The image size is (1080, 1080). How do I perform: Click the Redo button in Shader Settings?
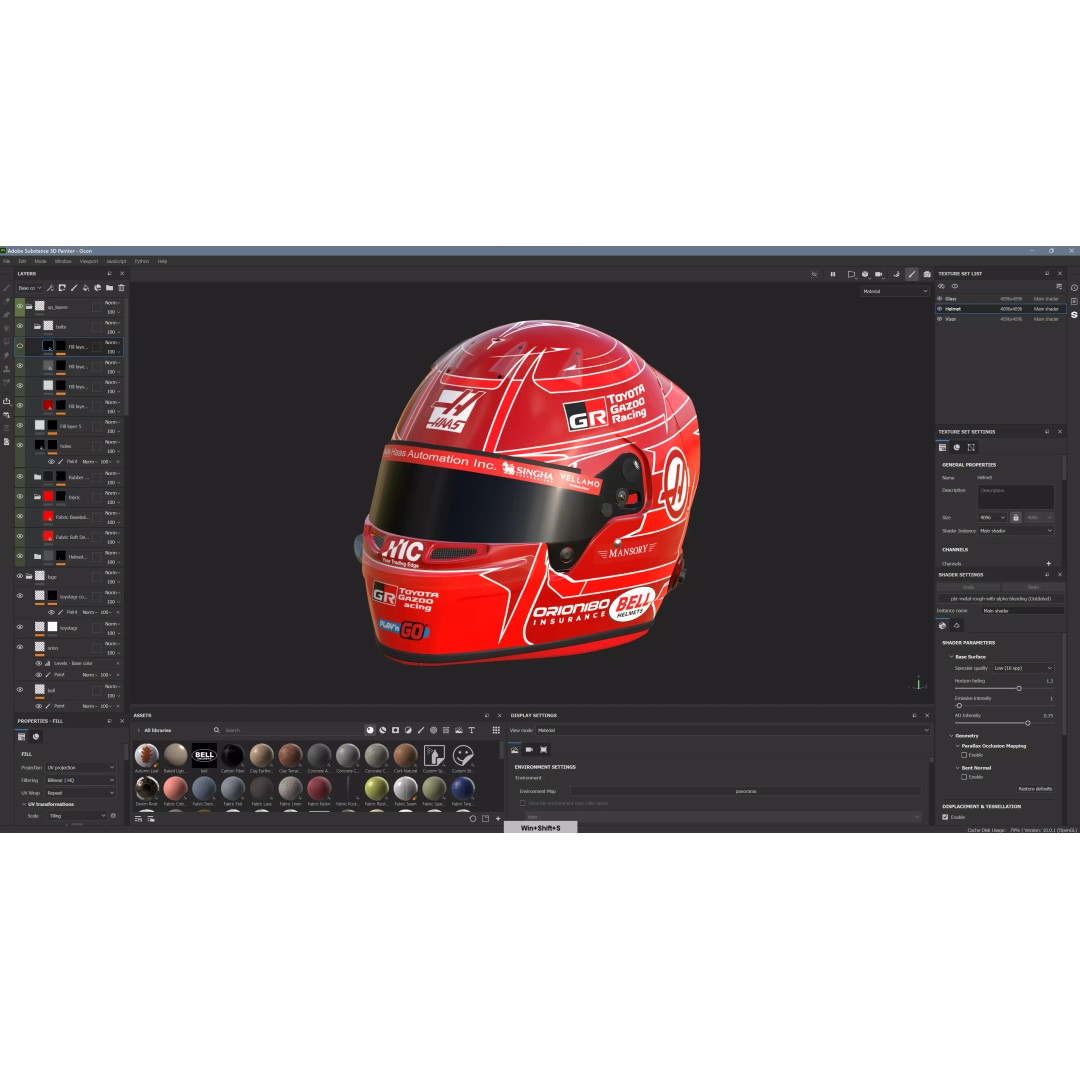point(1033,588)
